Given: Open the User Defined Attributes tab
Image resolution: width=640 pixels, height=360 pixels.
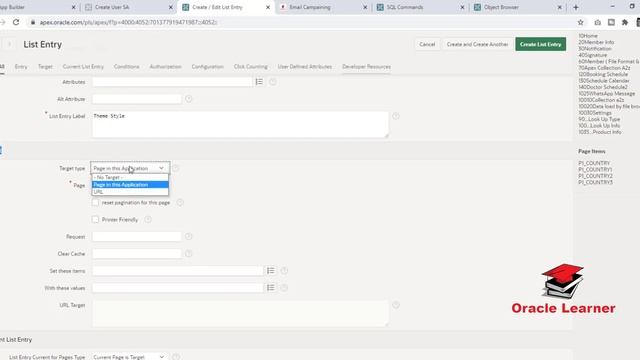Looking at the screenshot, I should pyautogui.click(x=304, y=67).
